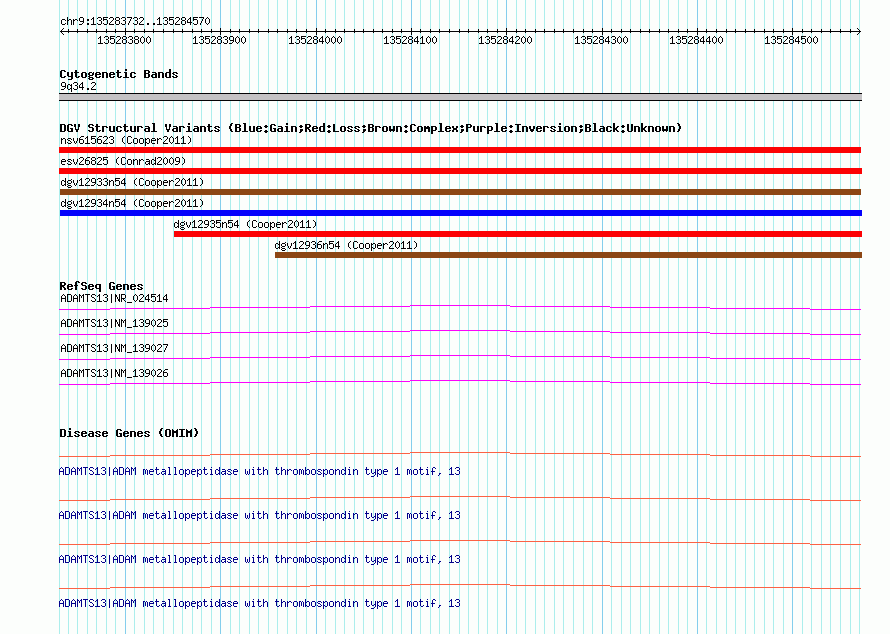Click ruler tick label 135284100
This screenshot has height=634, width=890.
[x=410, y=40]
